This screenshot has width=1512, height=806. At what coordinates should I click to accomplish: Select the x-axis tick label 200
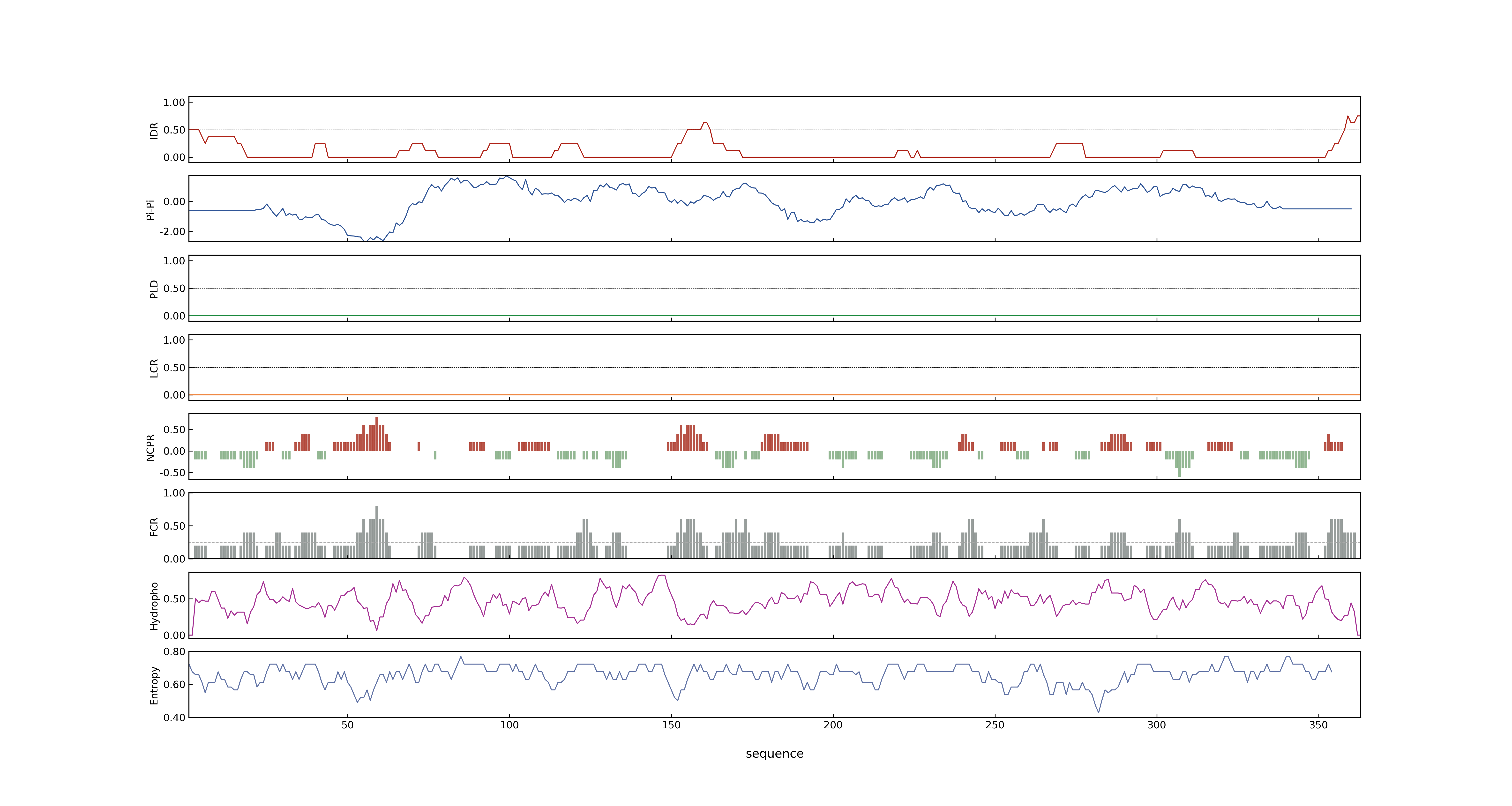point(833,725)
